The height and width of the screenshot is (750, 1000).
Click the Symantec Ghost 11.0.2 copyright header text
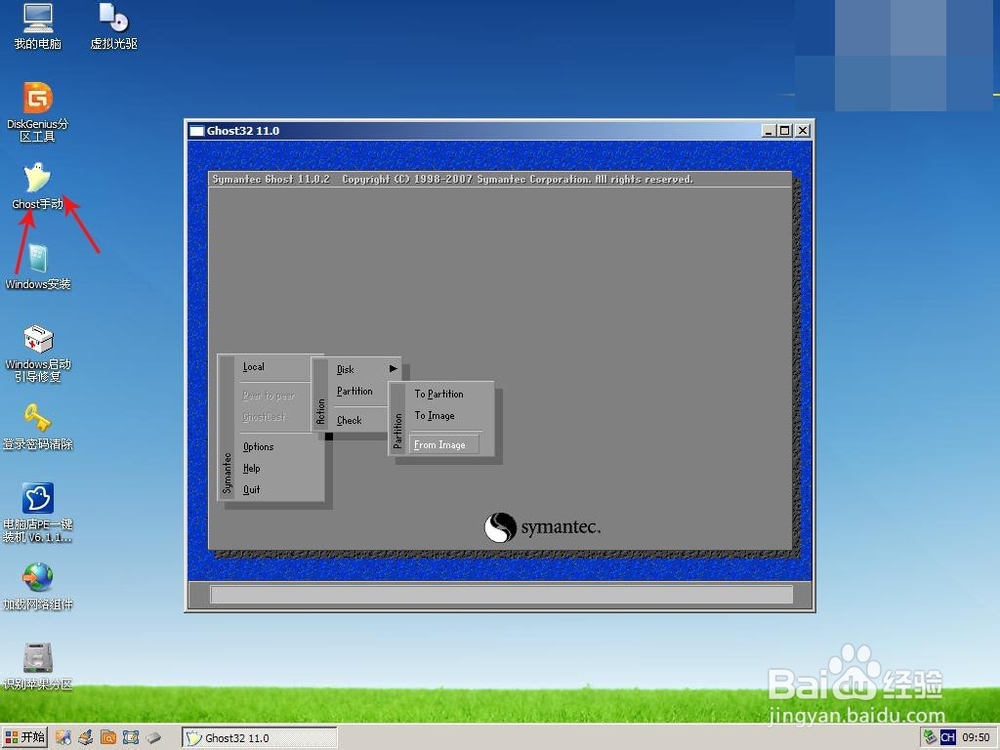coord(452,179)
